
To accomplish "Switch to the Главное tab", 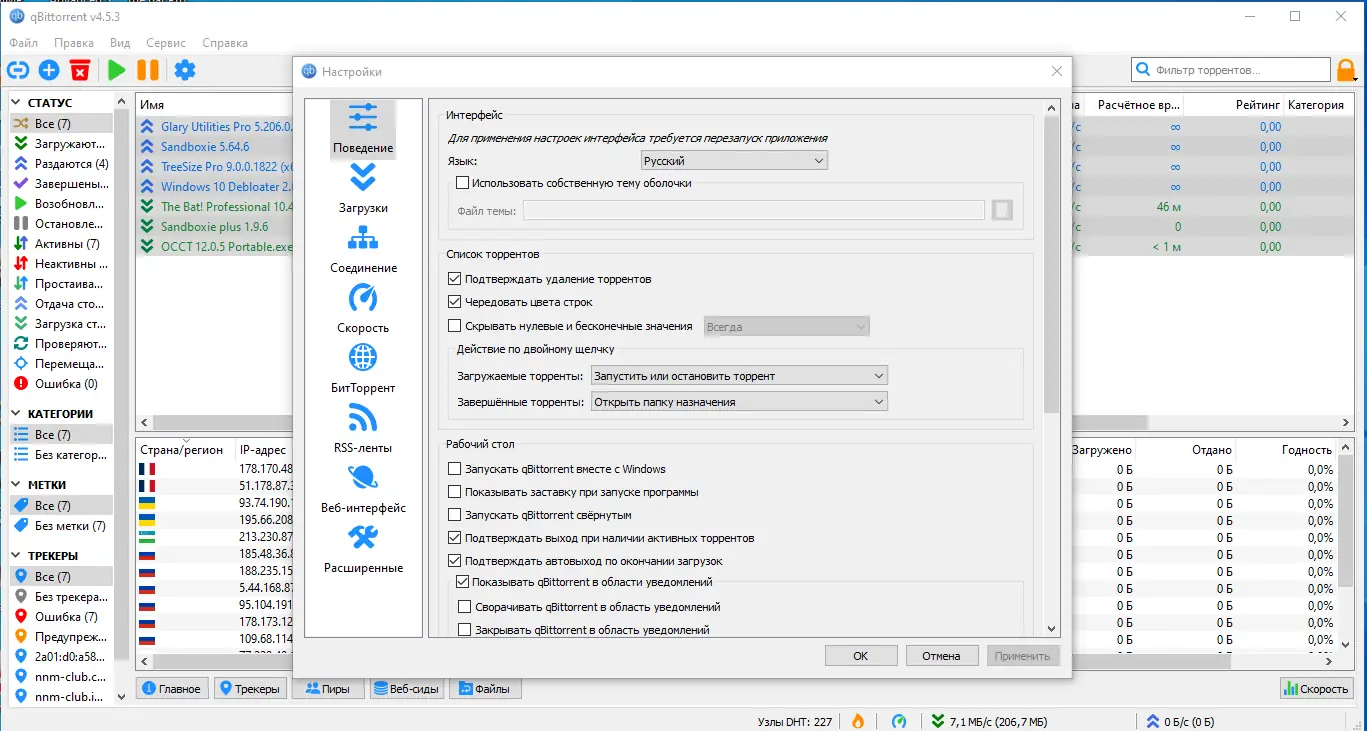I will pos(172,689).
